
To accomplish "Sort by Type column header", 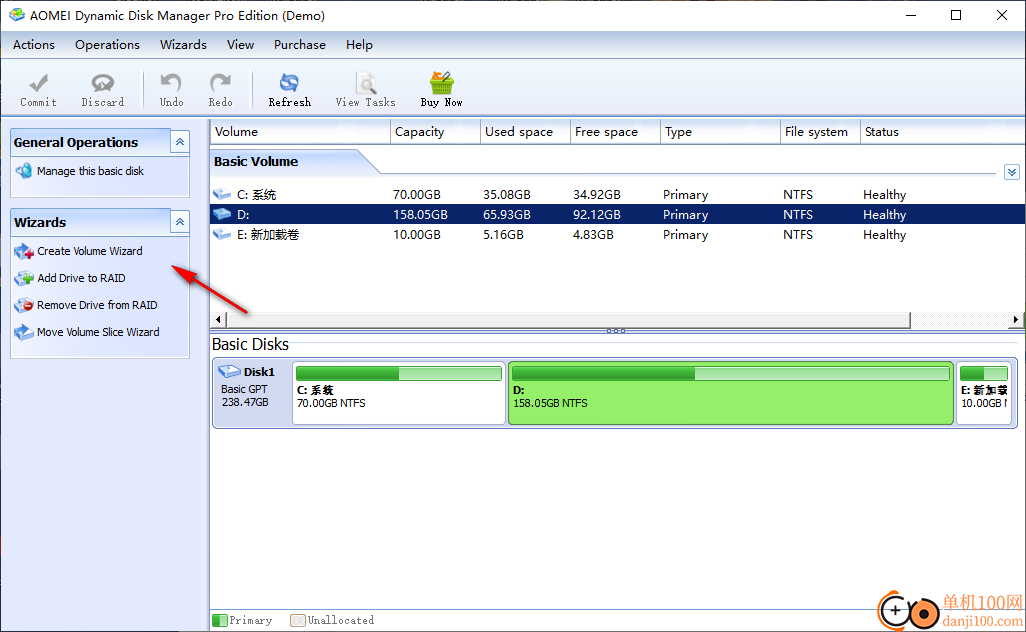I will (720, 132).
